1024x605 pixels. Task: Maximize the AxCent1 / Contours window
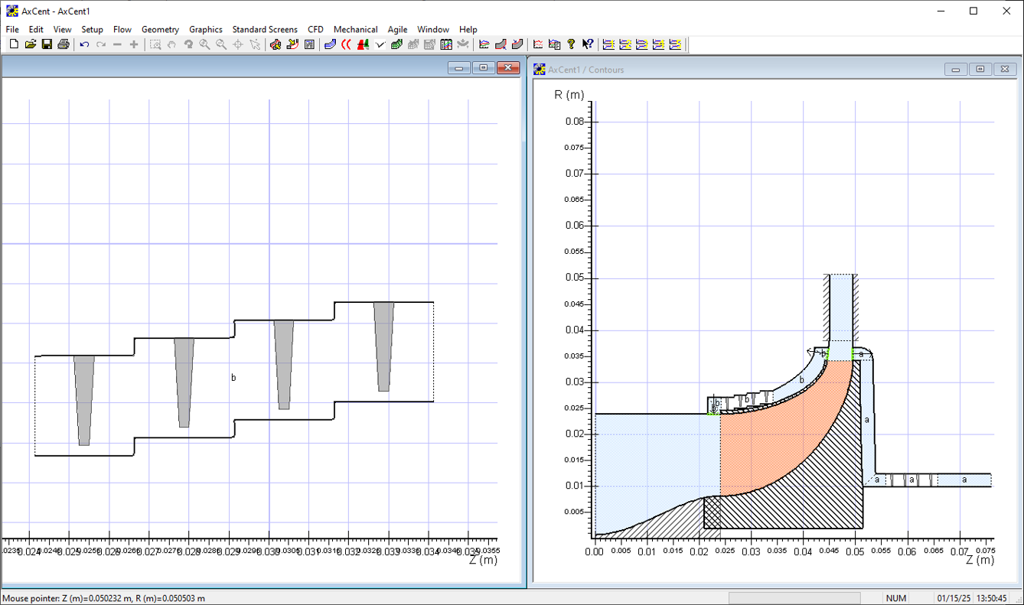pyautogui.click(x=980, y=69)
